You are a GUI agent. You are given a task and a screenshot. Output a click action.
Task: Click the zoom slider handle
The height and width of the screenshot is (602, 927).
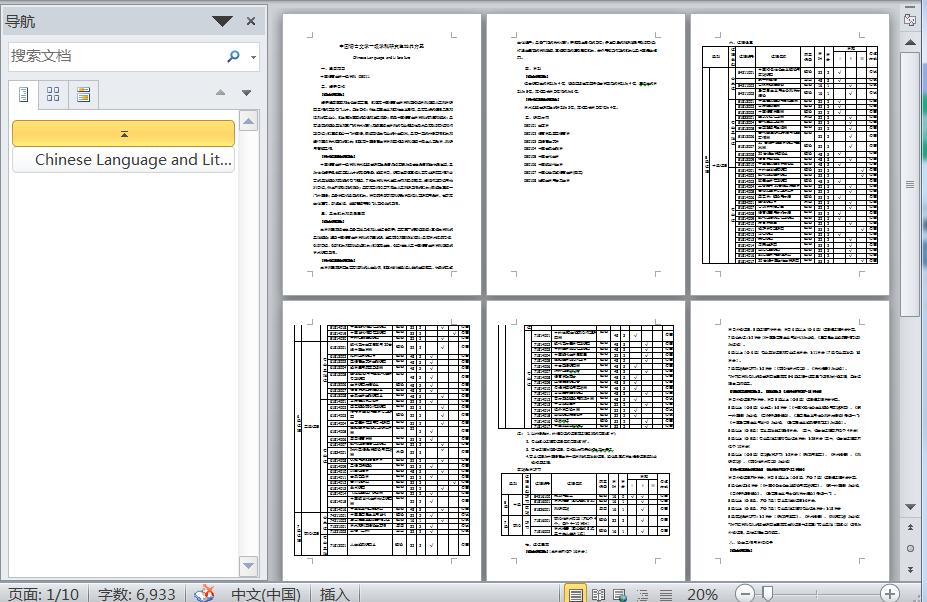click(767, 593)
